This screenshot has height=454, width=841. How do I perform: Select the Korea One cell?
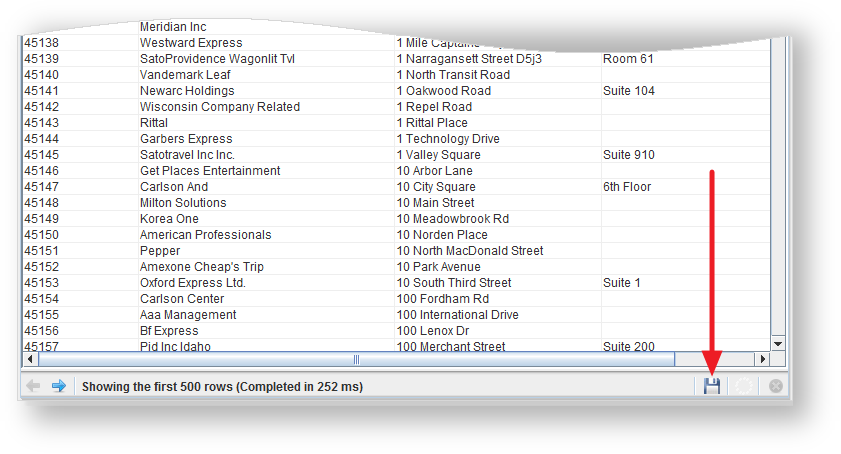(x=266, y=219)
